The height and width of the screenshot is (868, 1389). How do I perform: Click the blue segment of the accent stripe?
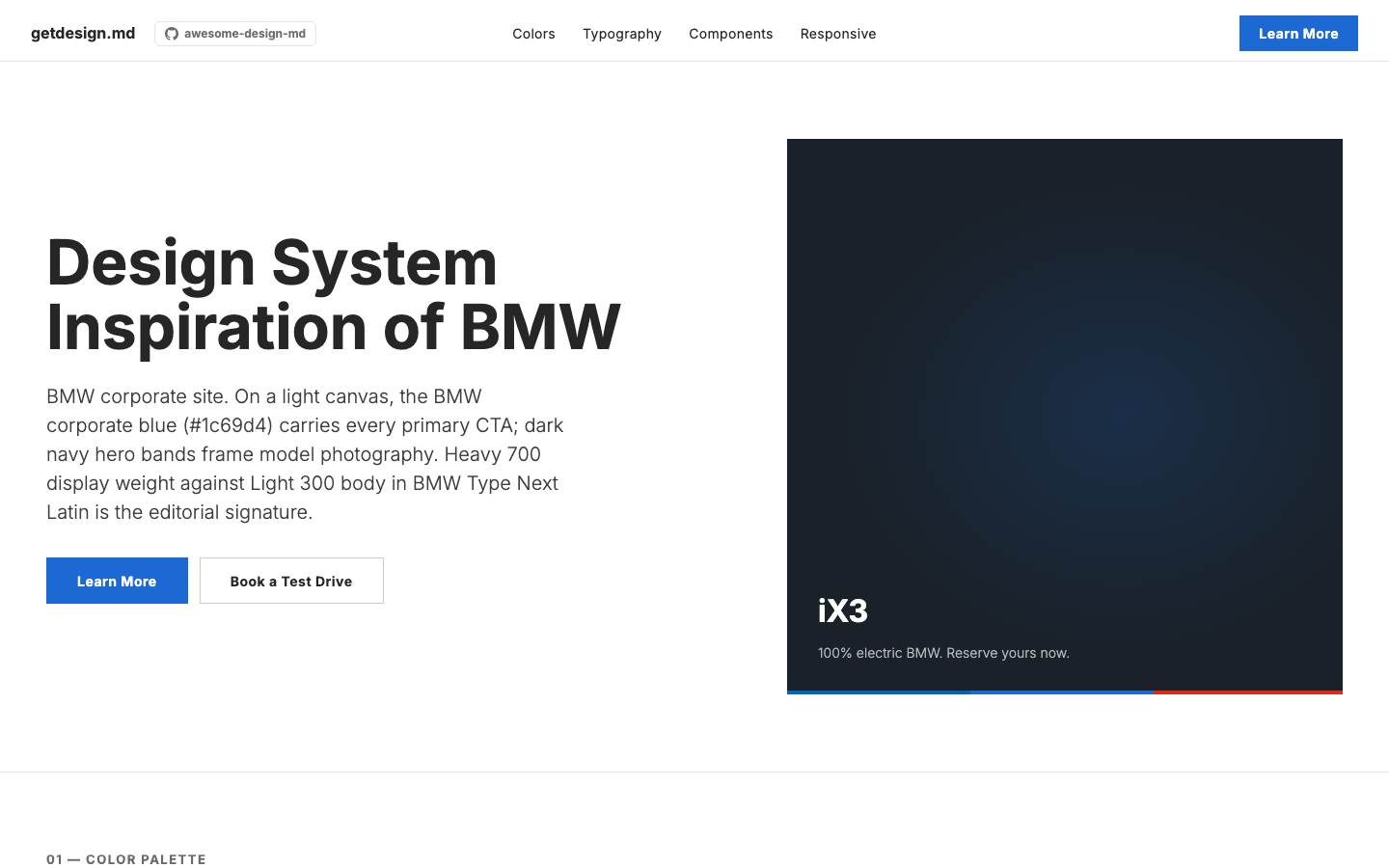[x=878, y=692]
